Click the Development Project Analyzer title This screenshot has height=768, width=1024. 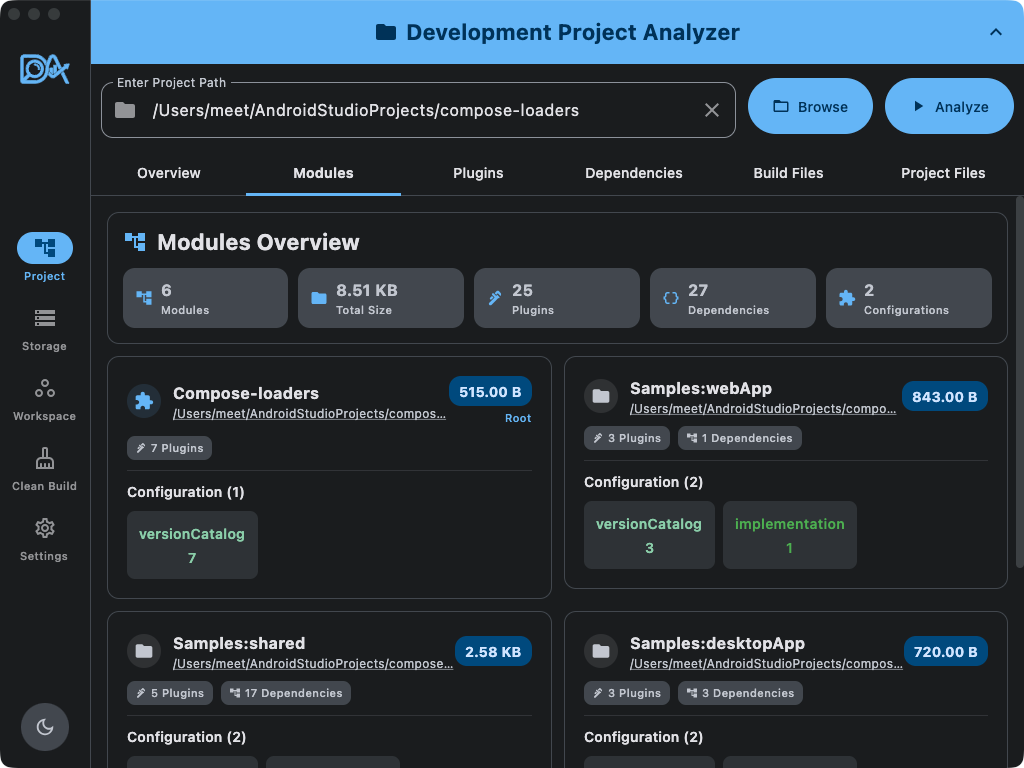(573, 32)
